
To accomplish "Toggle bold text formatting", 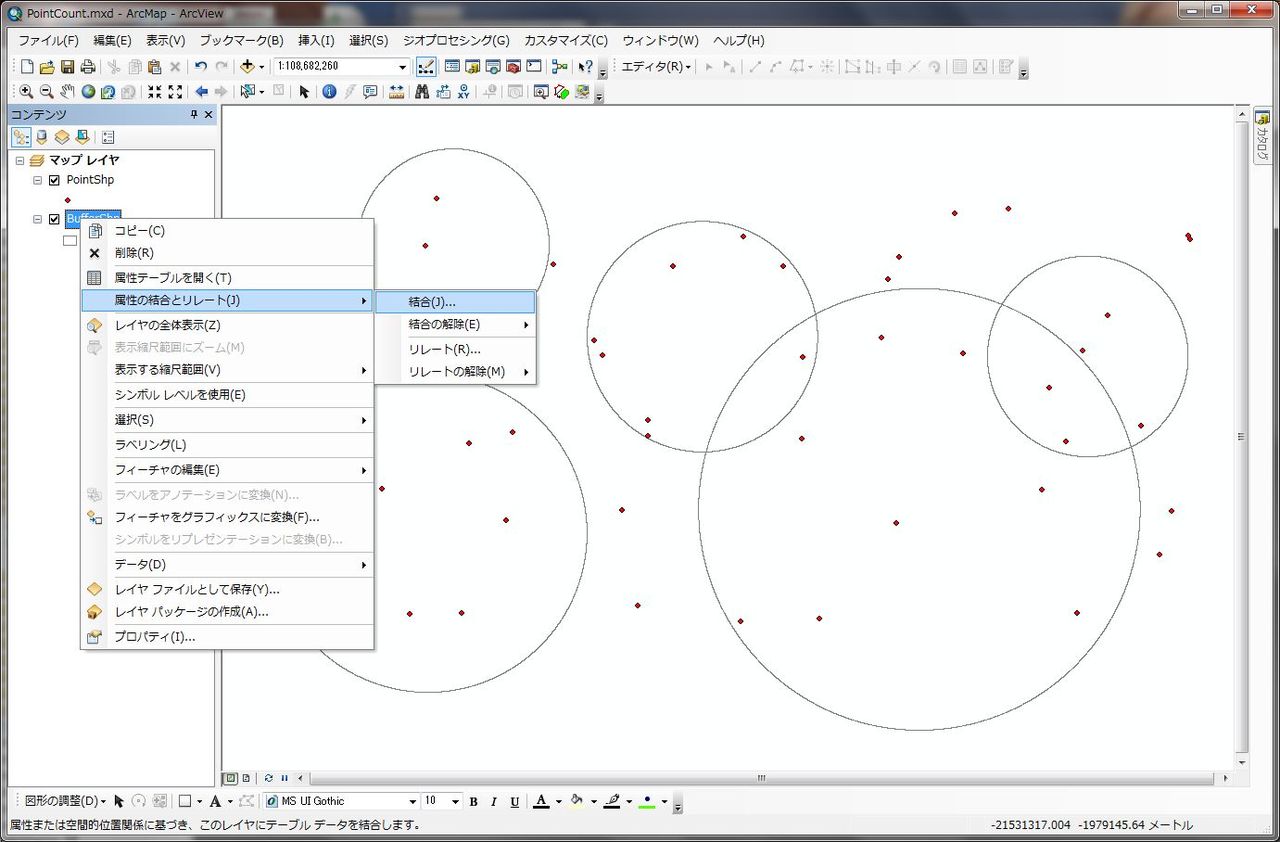I will pos(474,801).
